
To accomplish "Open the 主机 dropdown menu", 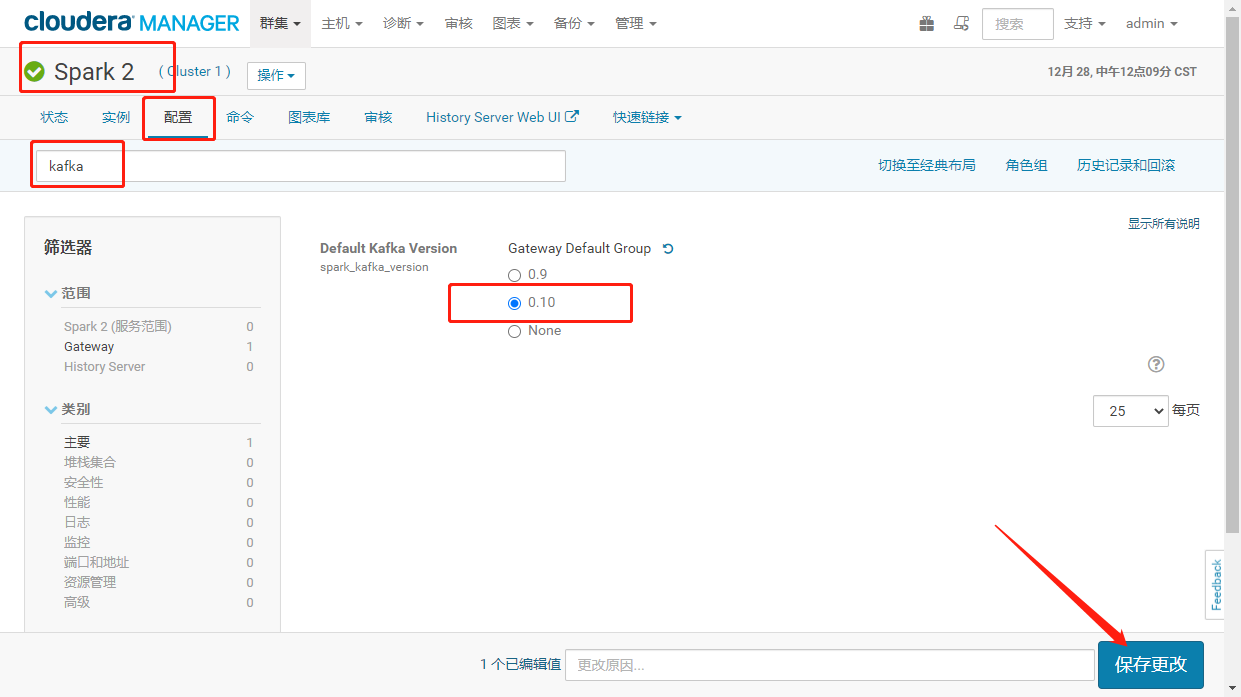I will [342, 23].
